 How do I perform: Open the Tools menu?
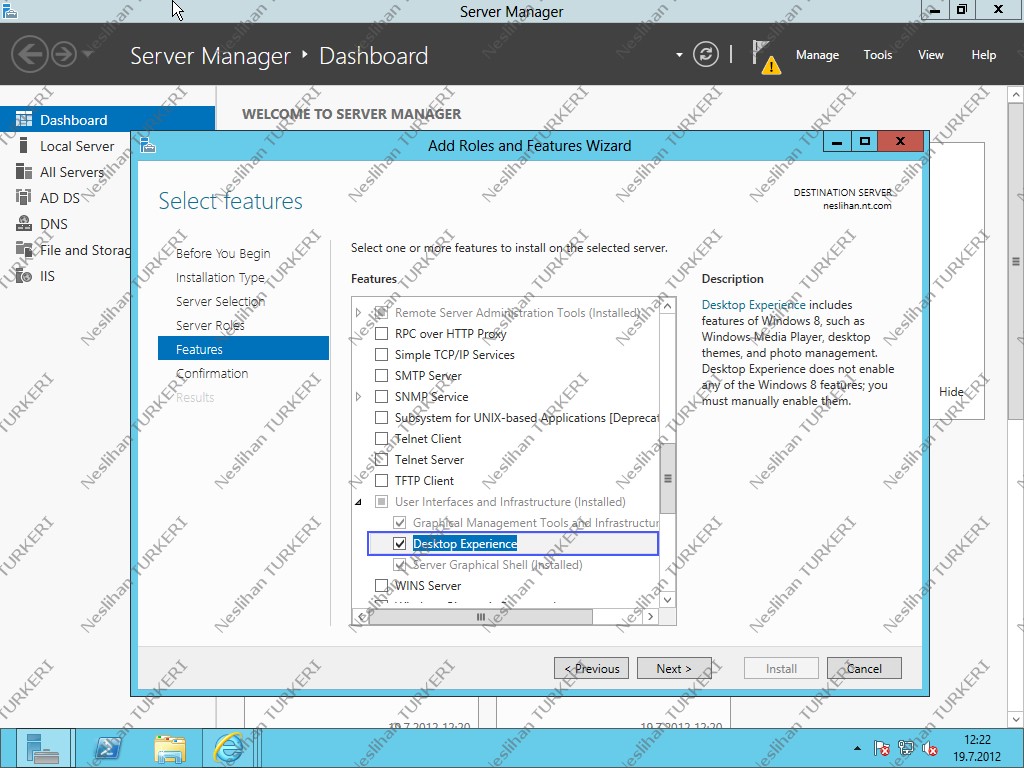(877, 55)
